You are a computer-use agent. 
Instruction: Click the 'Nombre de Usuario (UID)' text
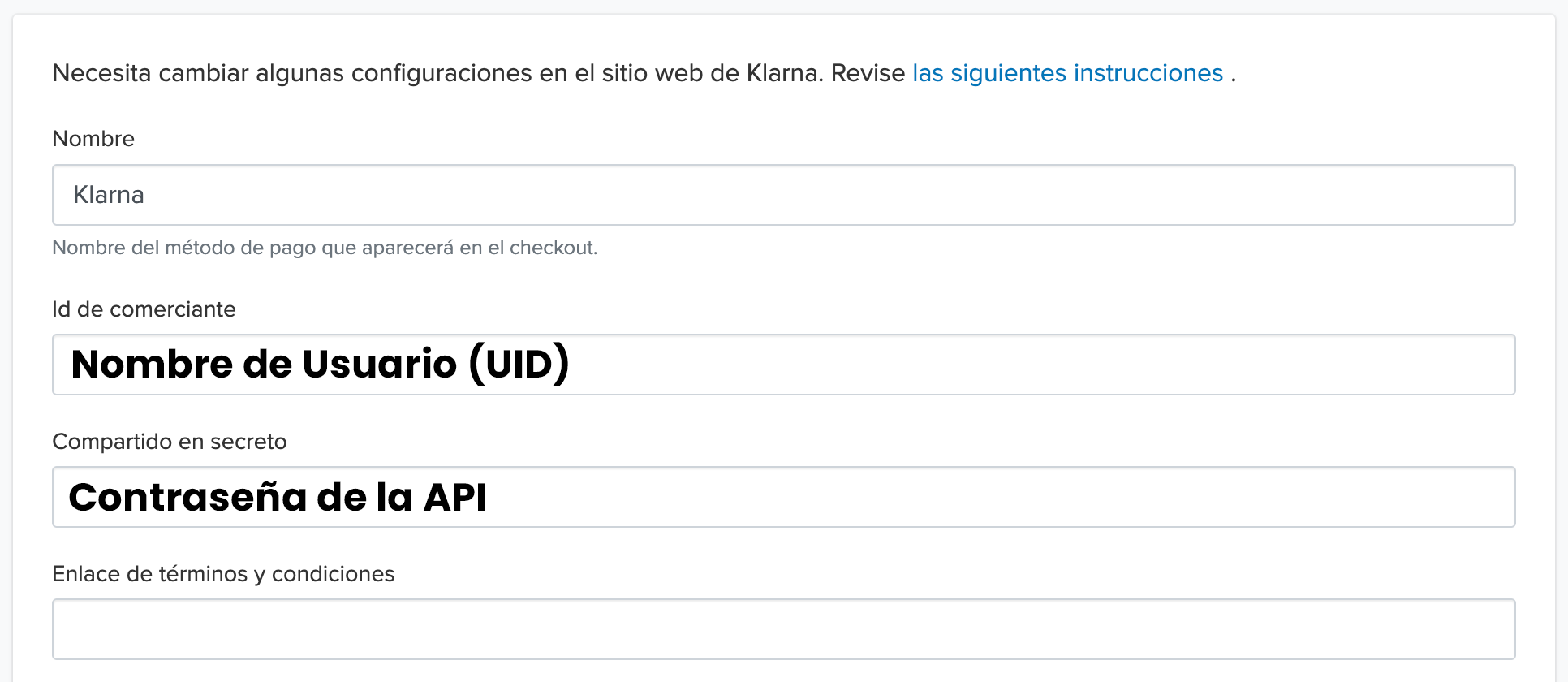click(321, 365)
